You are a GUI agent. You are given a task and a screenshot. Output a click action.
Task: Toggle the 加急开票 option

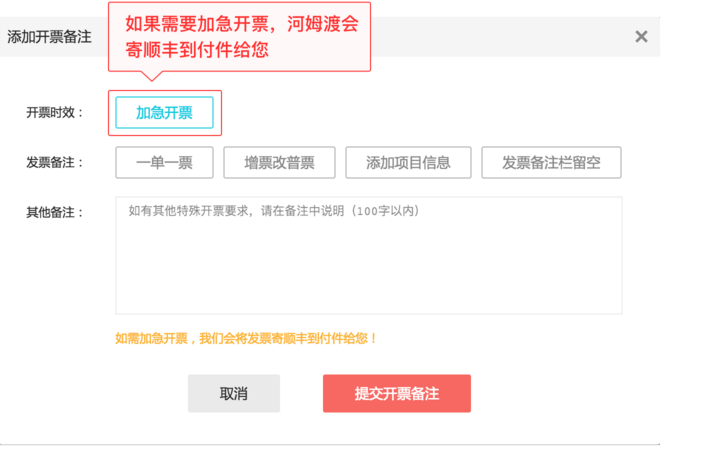(164, 113)
